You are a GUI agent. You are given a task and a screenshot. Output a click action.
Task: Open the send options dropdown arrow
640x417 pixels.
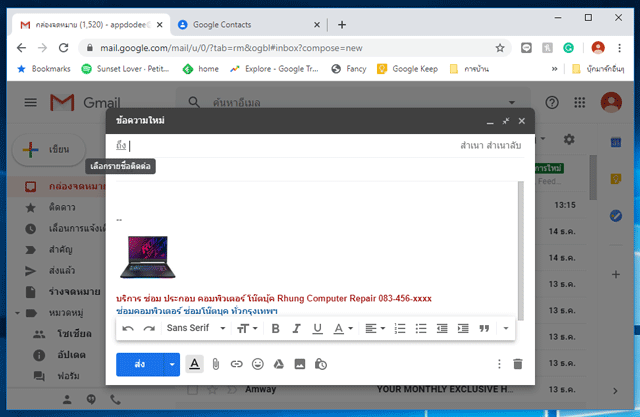(x=172, y=364)
